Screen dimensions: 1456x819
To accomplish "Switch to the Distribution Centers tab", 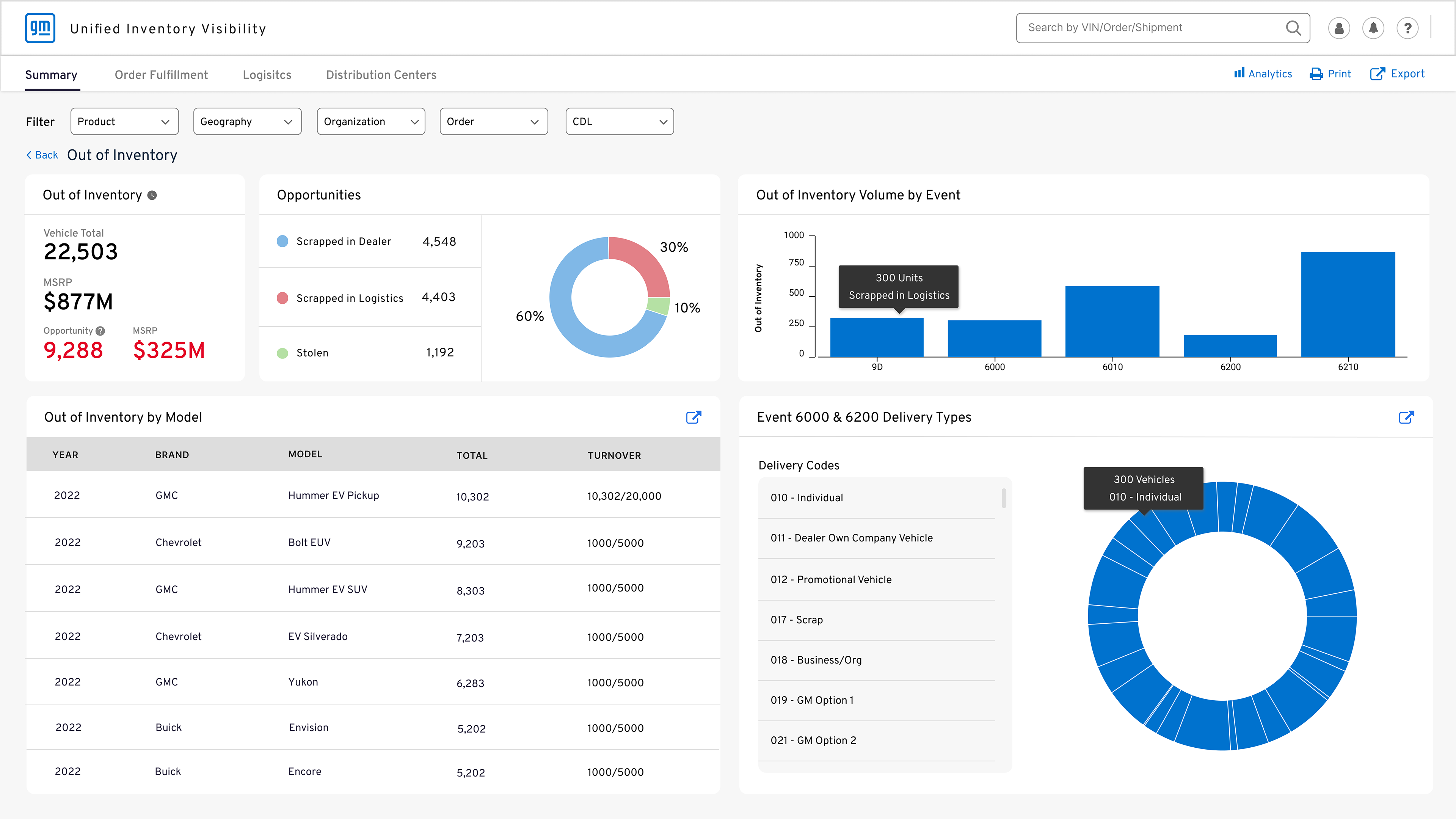I will tap(381, 75).
